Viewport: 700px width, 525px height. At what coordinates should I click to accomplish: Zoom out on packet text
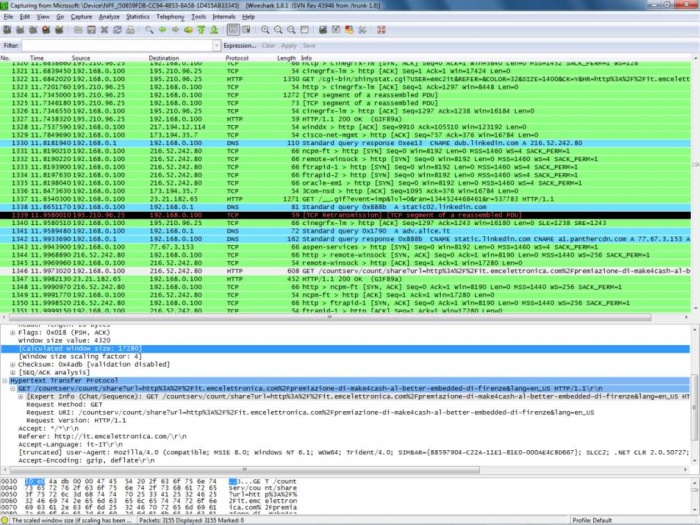coord(278,30)
